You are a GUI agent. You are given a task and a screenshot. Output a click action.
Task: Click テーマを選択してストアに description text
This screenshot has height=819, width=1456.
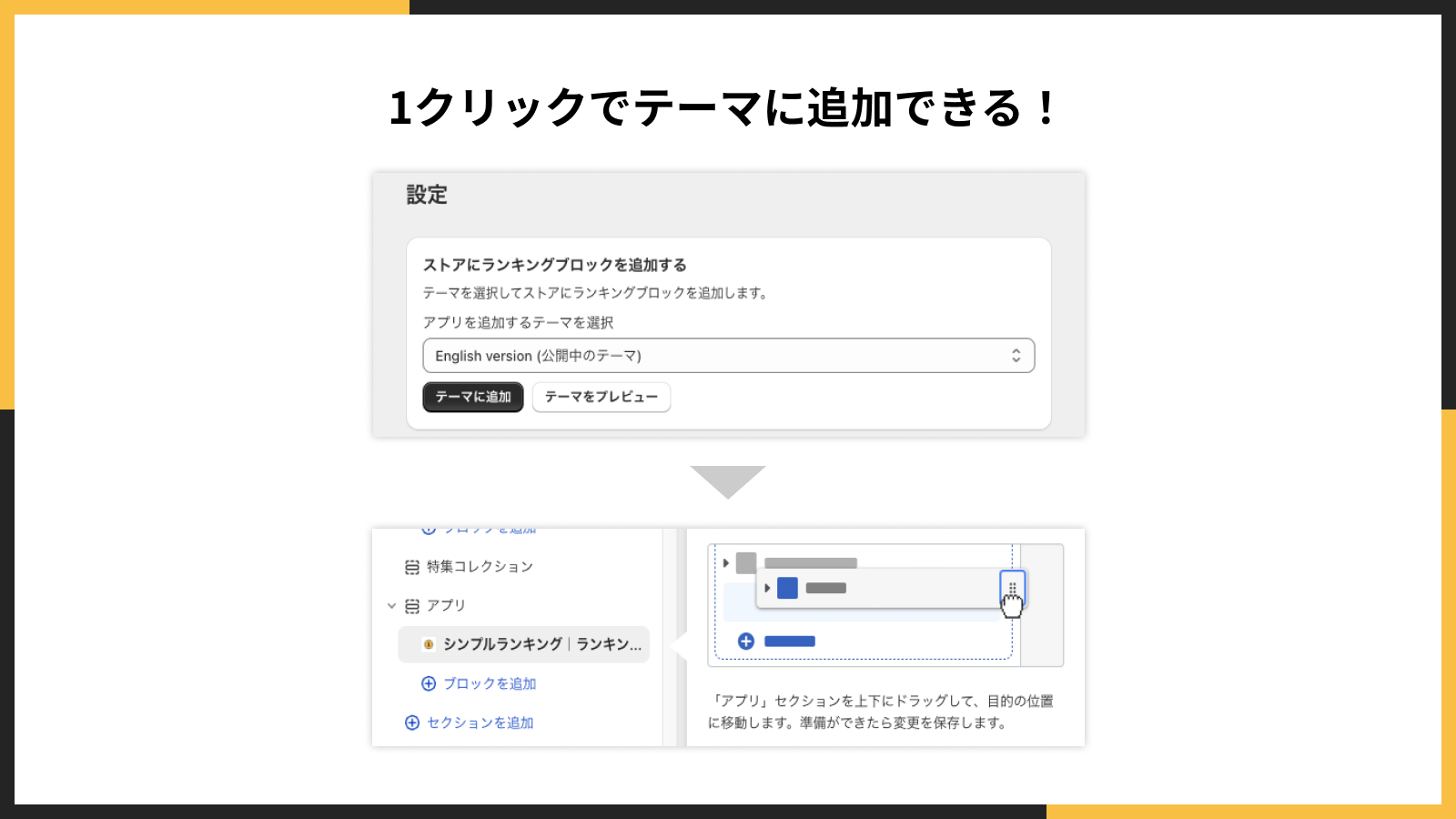pyautogui.click(x=597, y=293)
